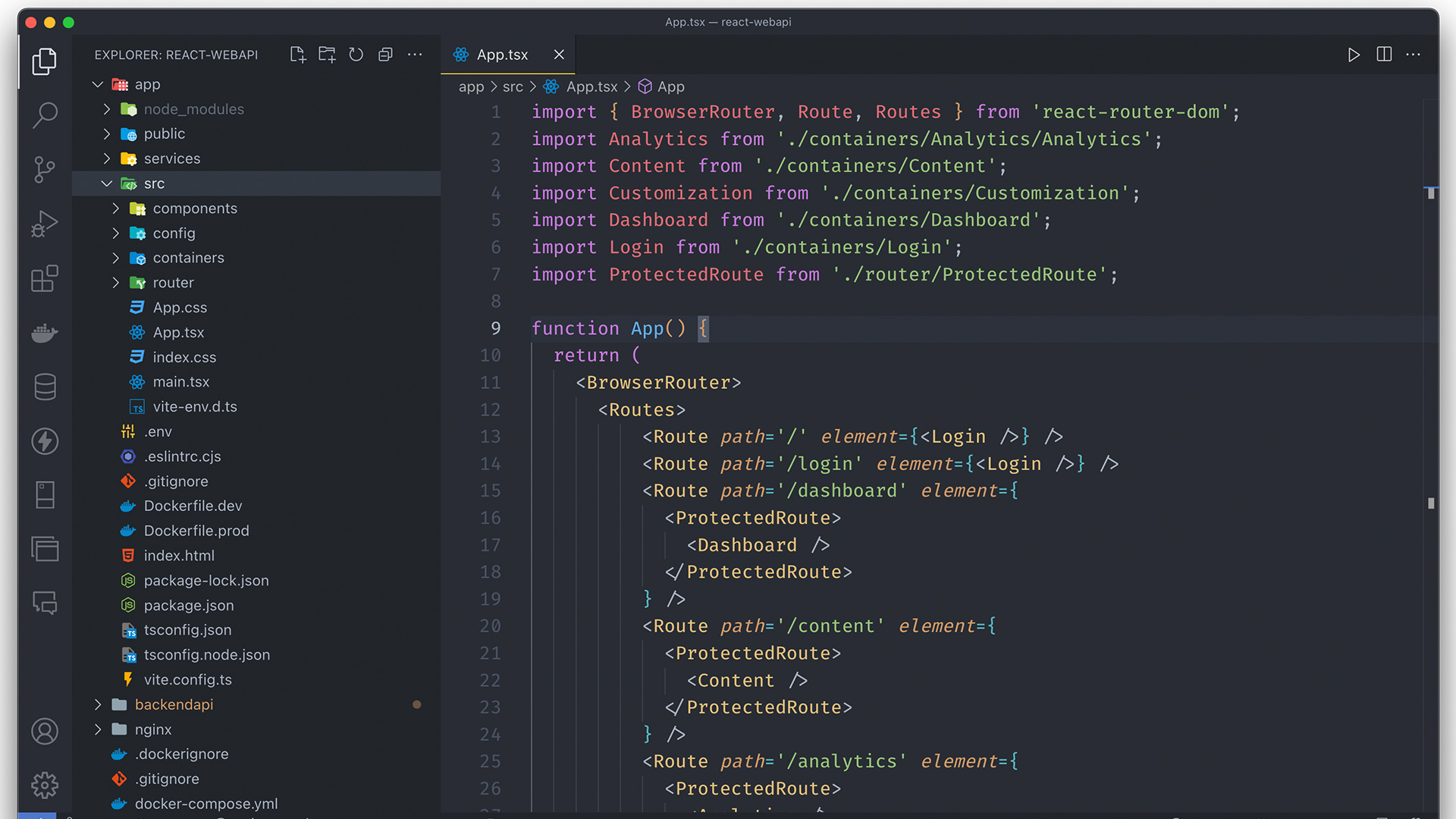This screenshot has width=1456, height=819.
Task: Open the chat bubbles icon in activity bar
Action: 45,604
